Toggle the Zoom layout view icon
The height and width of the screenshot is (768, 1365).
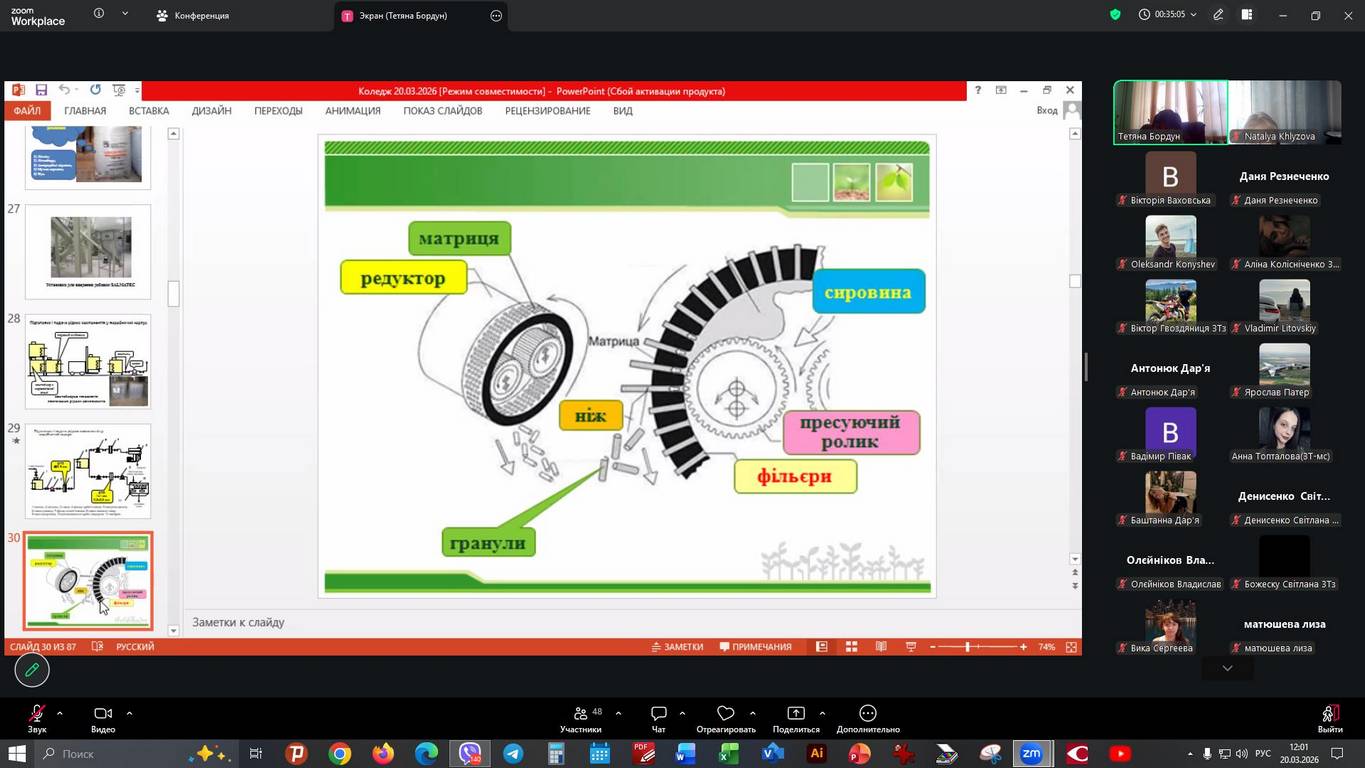click(1247, 15)
